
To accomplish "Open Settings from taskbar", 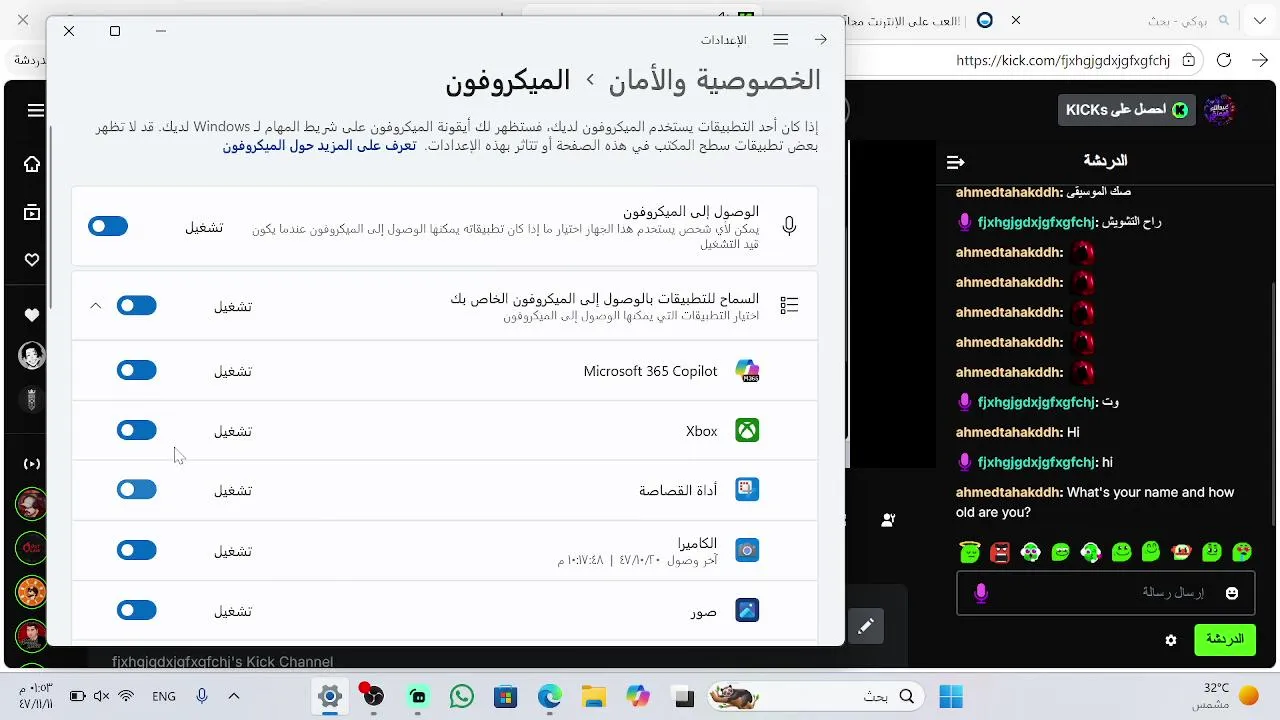I will 329,697.
